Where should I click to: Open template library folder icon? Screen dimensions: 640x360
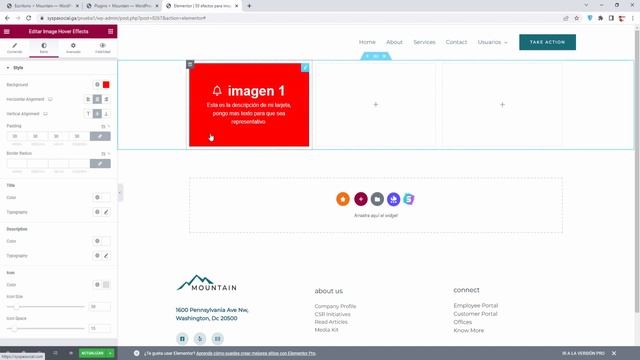pos(377,199)
